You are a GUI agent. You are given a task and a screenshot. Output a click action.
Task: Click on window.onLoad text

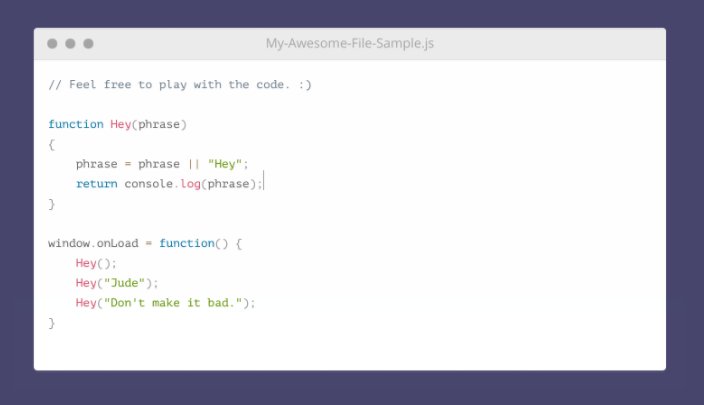pyautogui.click(x=93, y=243)
